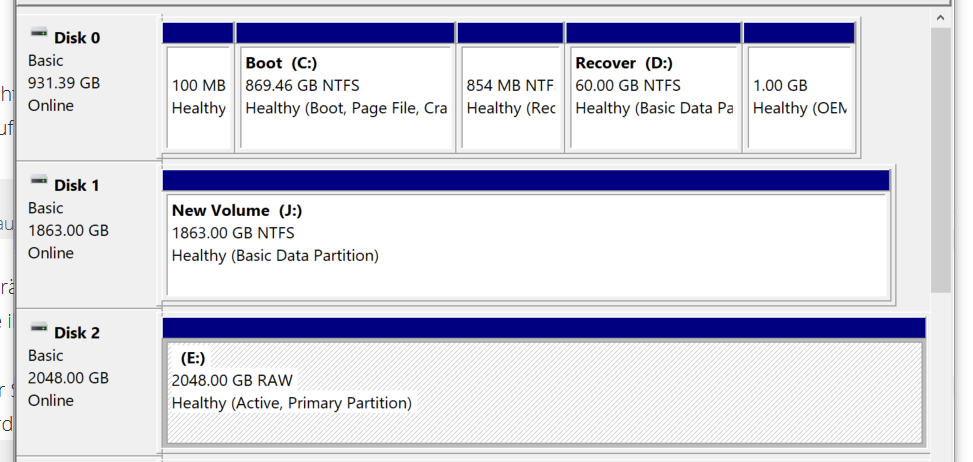Click the blue header above the (E:) volume

pos(543,328)
